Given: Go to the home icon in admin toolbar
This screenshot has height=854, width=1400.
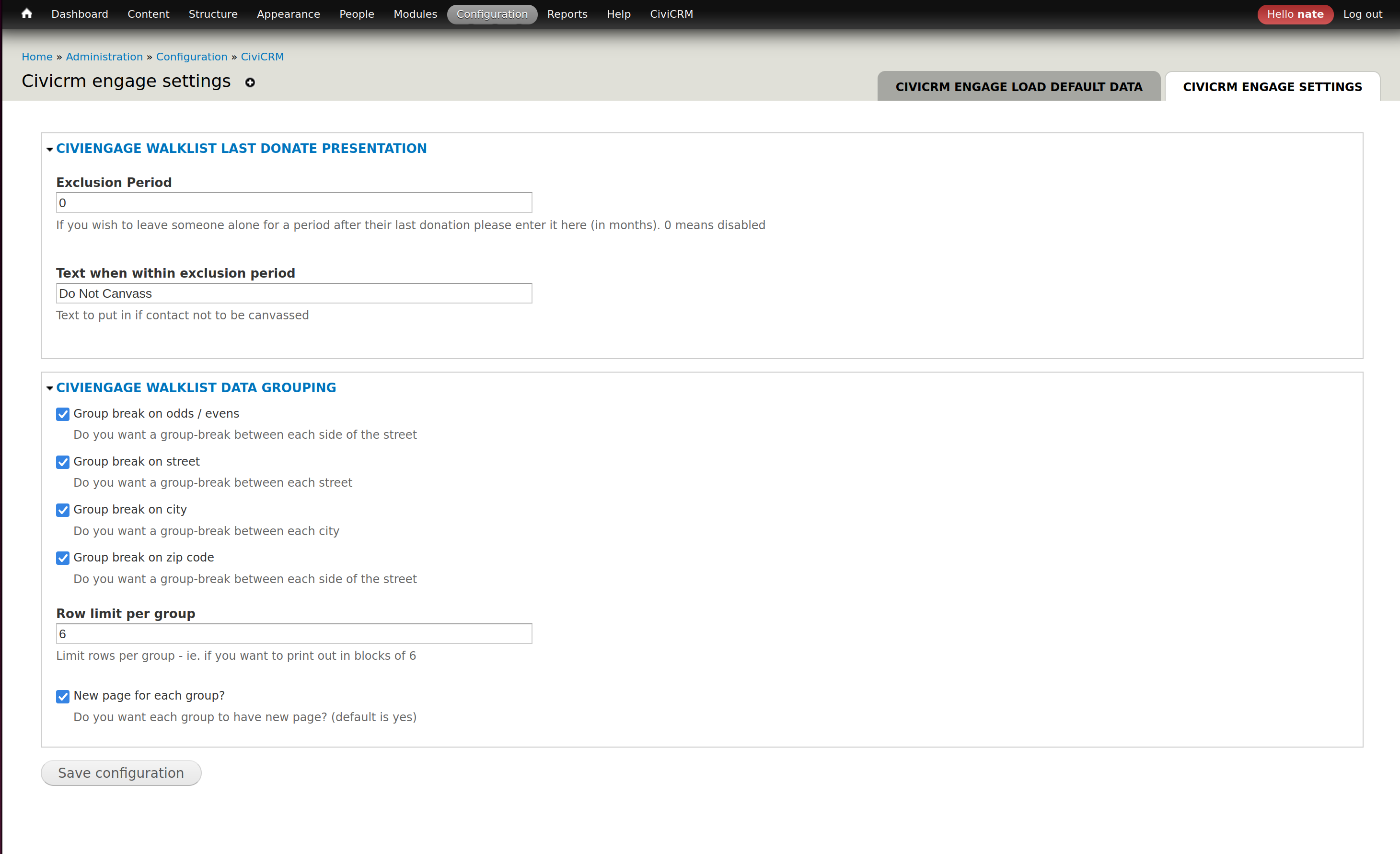Looking at the screenshot, I should [26, 13].
